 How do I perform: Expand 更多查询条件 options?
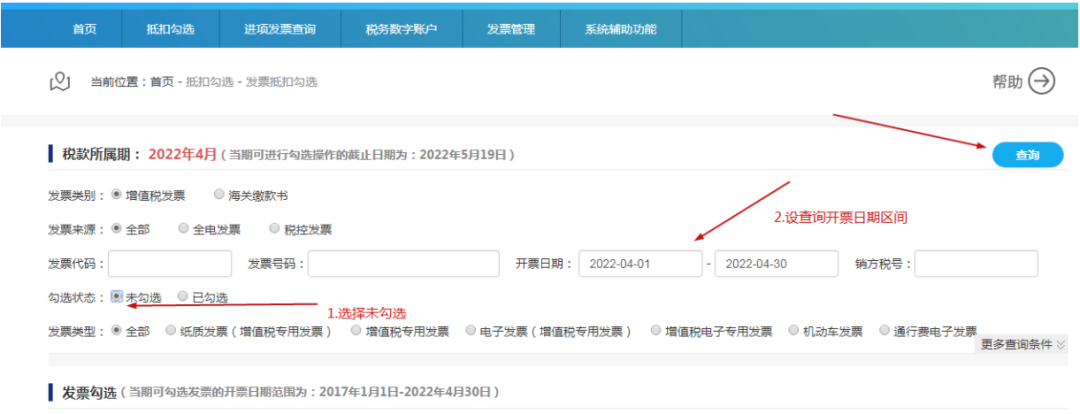point(1022,344)
